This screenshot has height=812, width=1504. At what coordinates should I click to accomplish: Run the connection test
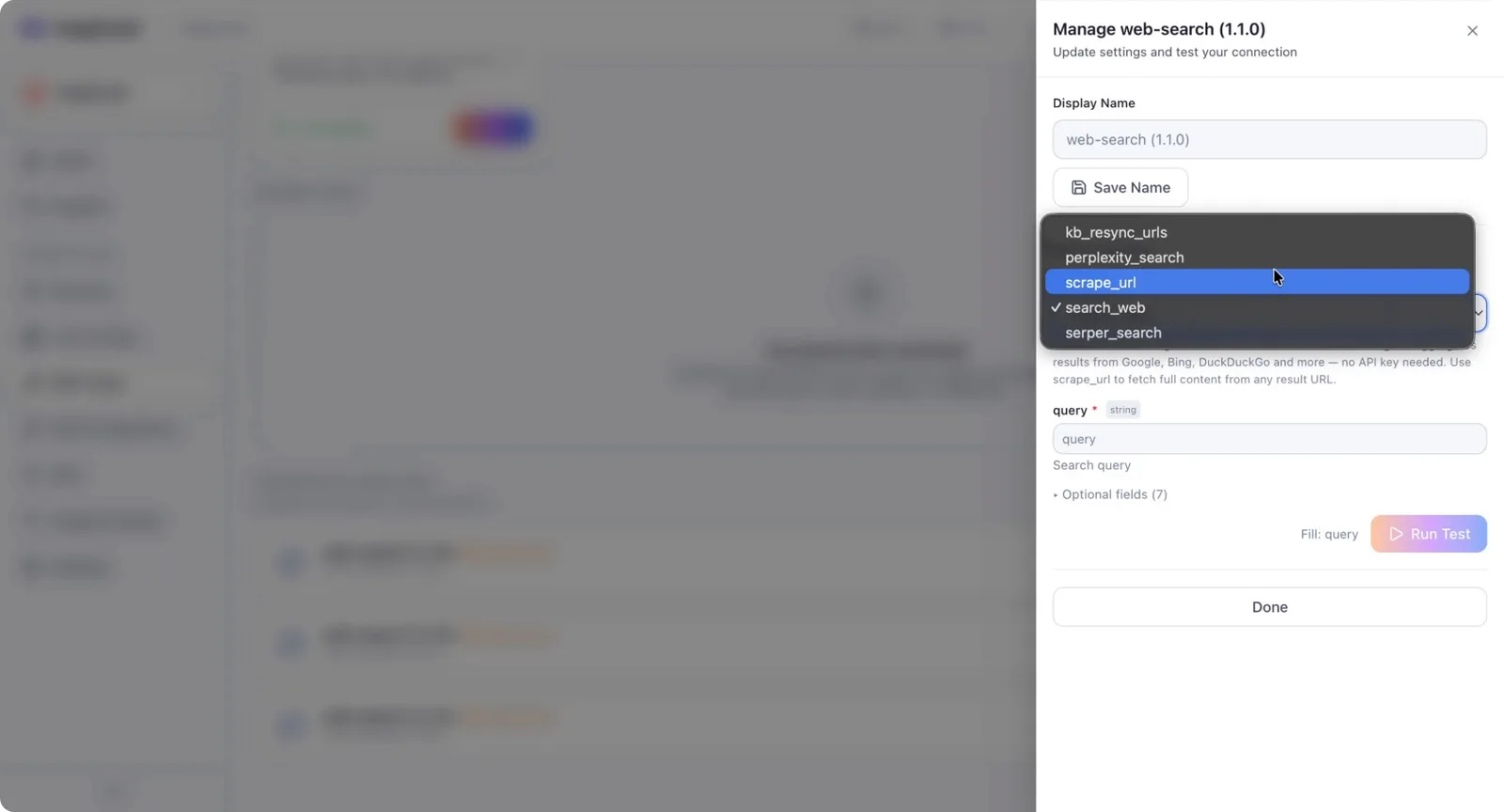click(1428, 534)
